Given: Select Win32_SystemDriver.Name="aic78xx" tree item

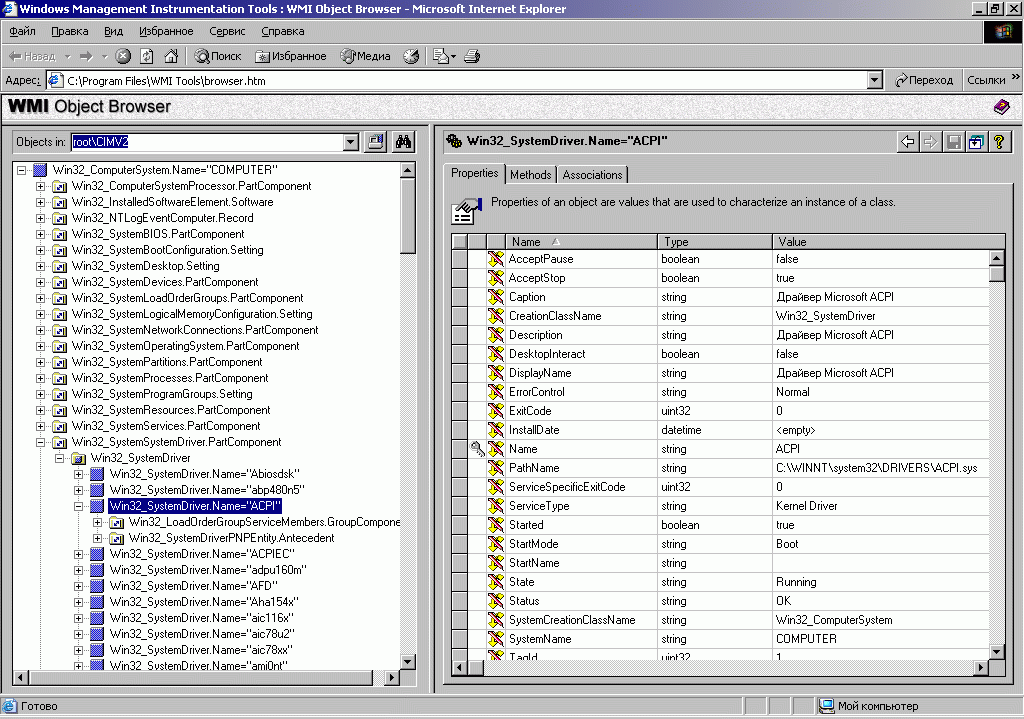Looking at the screenshot, I should point(201,650).
